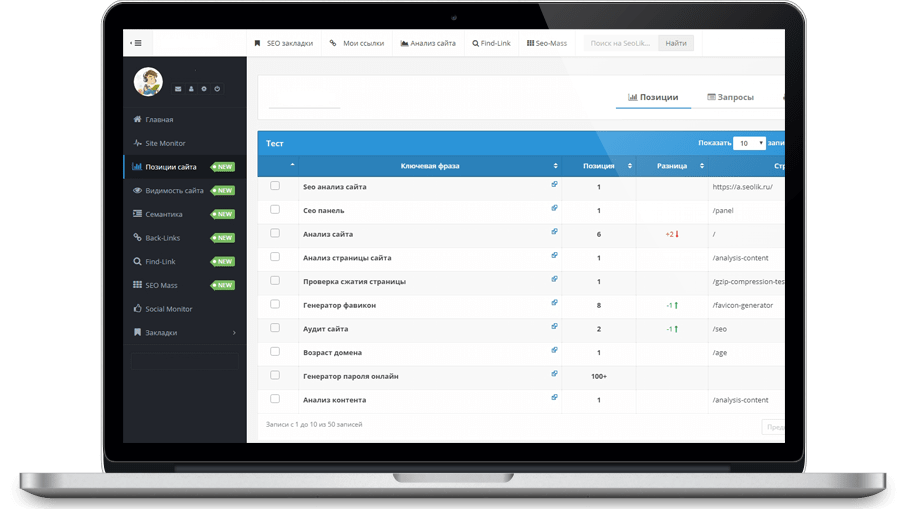The width and height of the screenshot is (903, 509).
Task: Click the /seo page link
Action: [719, 329]
